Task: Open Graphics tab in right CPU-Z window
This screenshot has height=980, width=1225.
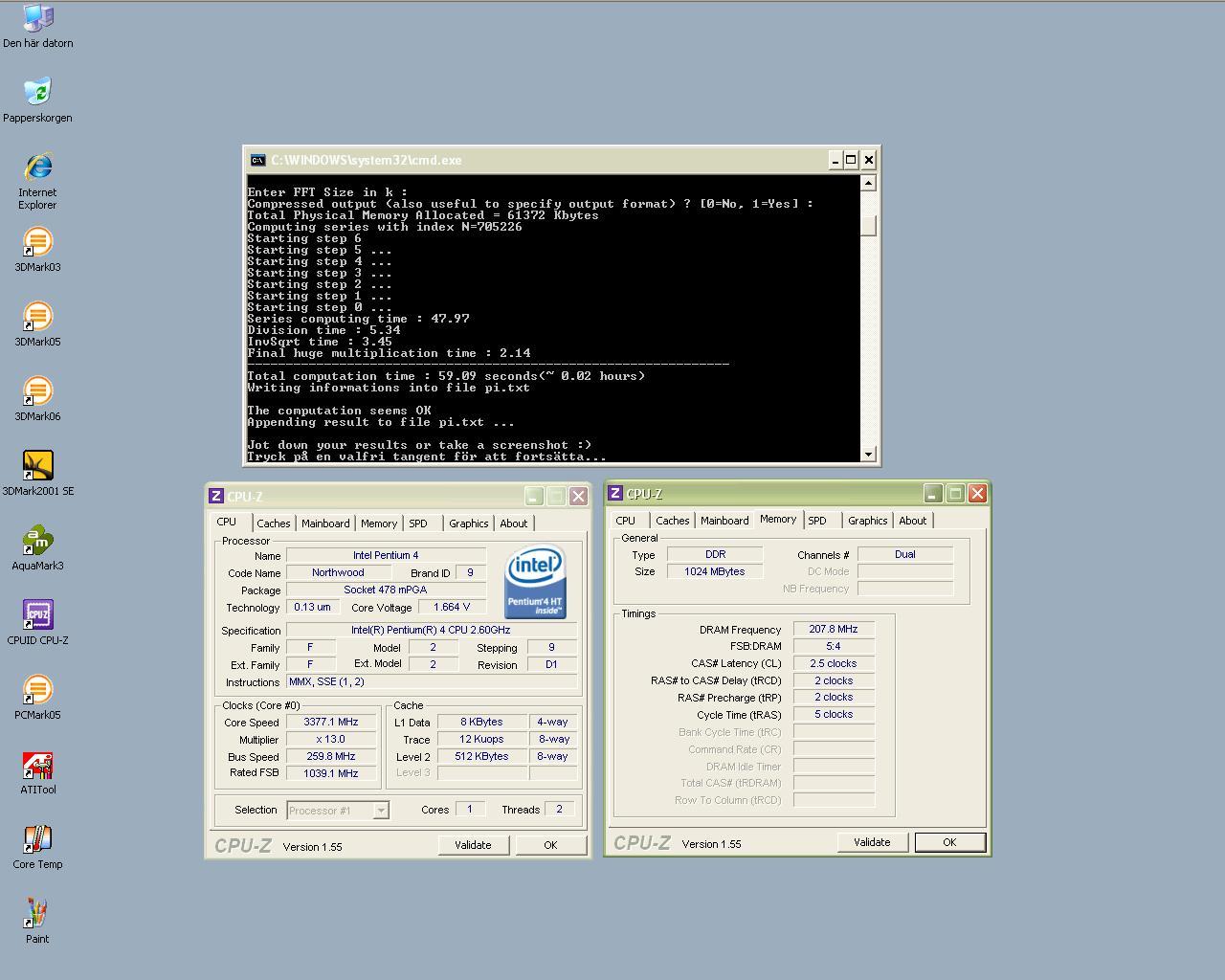Action: (868, 521)
